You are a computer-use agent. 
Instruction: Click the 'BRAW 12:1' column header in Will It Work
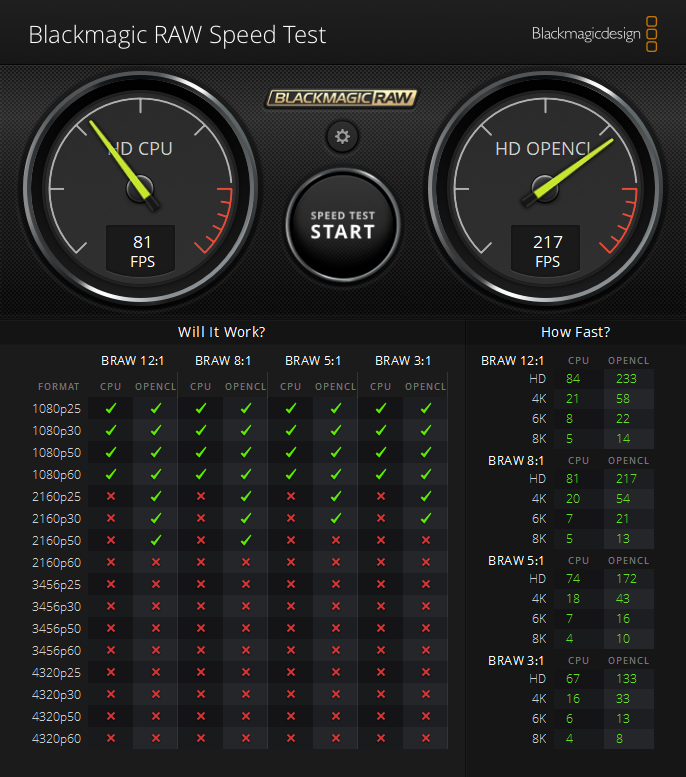click(132, 361)
